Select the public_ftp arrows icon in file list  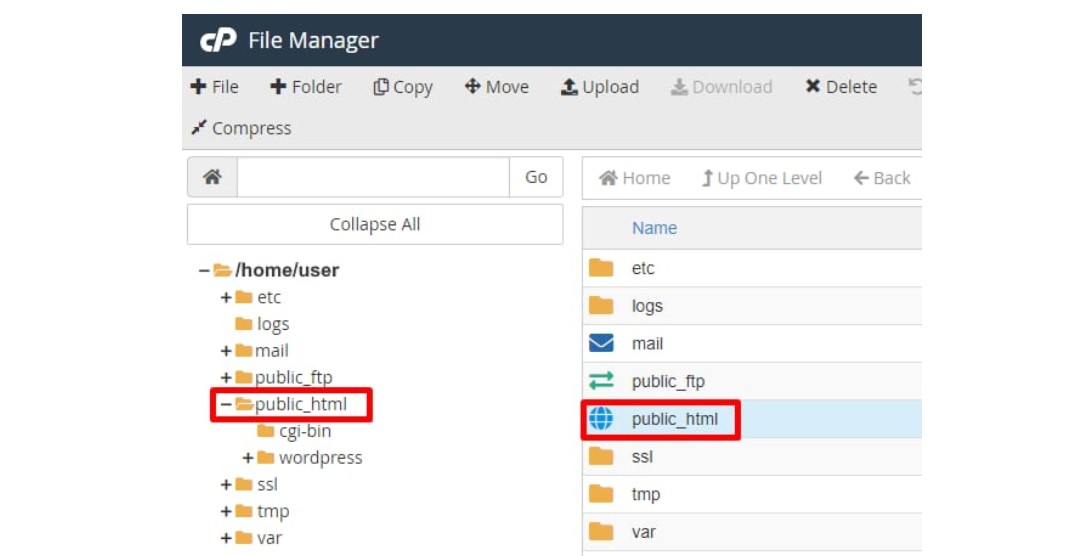pyautogui.click(x=601, y=381)
